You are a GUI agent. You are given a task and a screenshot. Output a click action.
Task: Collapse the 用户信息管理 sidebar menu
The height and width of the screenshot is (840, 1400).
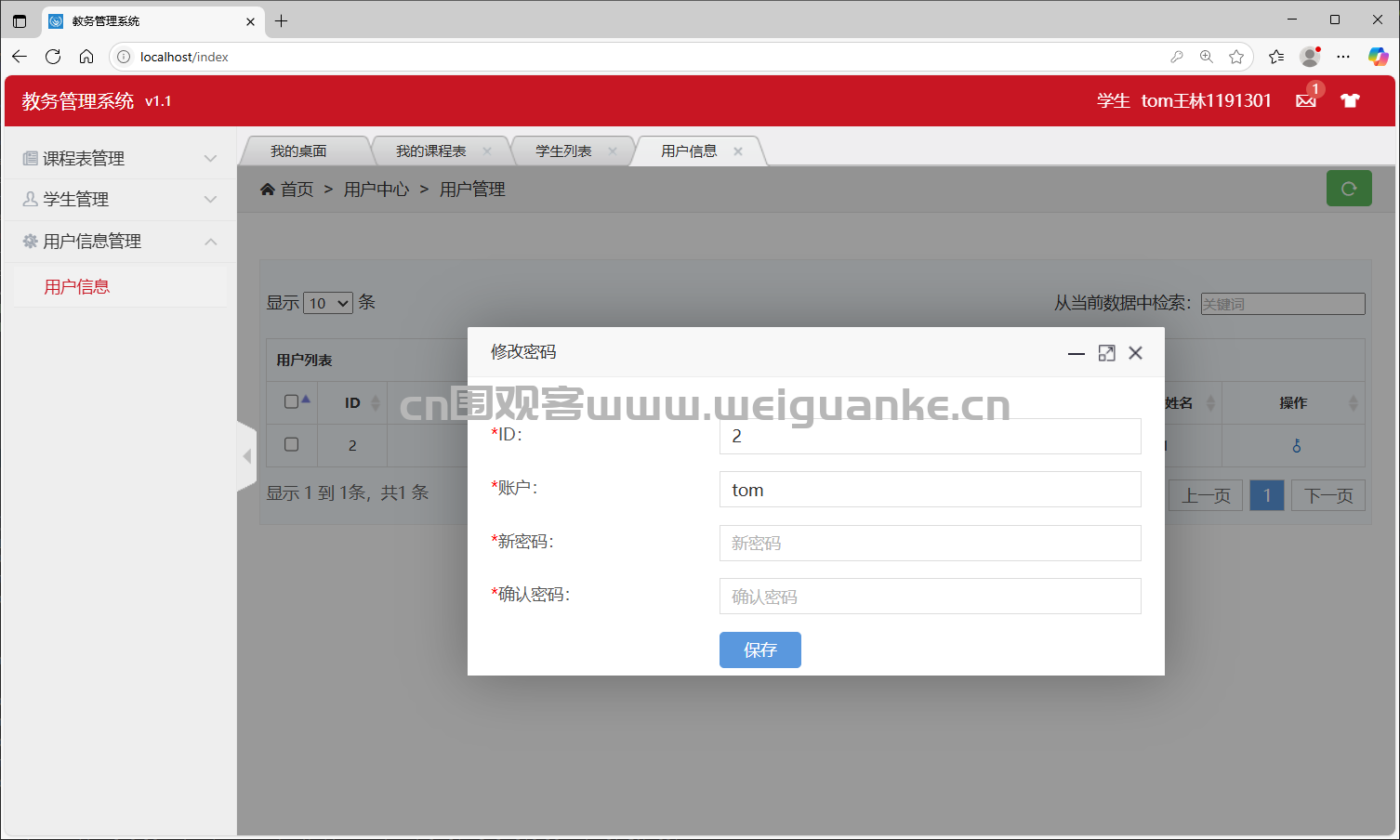[119, 242]
